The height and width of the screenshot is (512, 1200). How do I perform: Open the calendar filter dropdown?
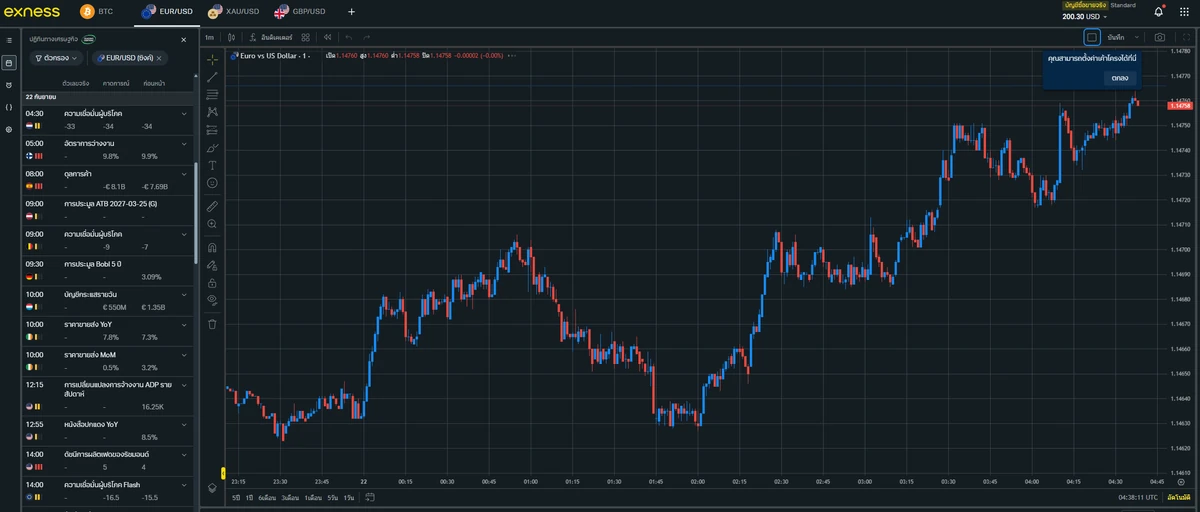coord(56,58)
